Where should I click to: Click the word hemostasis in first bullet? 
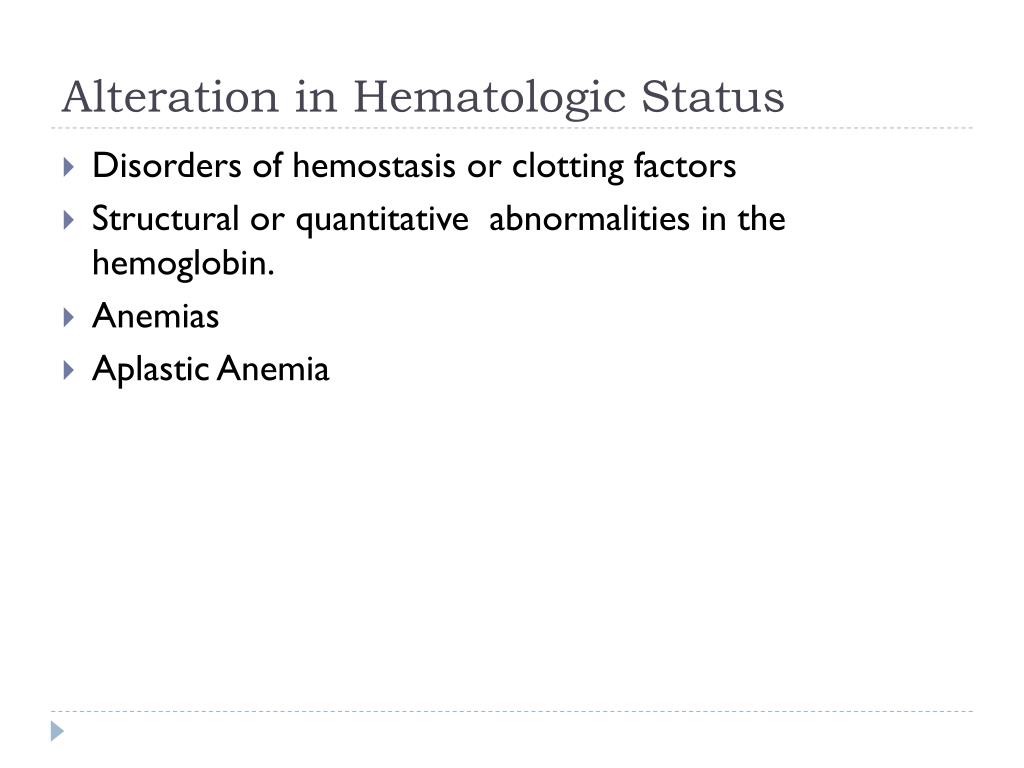tap(374, 165)
